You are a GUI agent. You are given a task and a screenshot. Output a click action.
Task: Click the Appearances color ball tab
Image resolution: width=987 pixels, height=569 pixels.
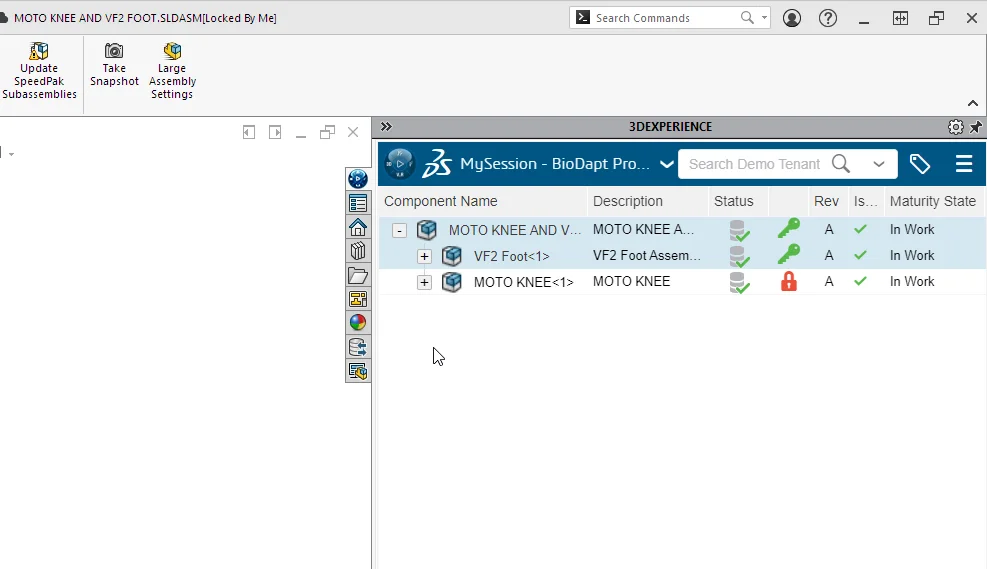click(357, 323)
